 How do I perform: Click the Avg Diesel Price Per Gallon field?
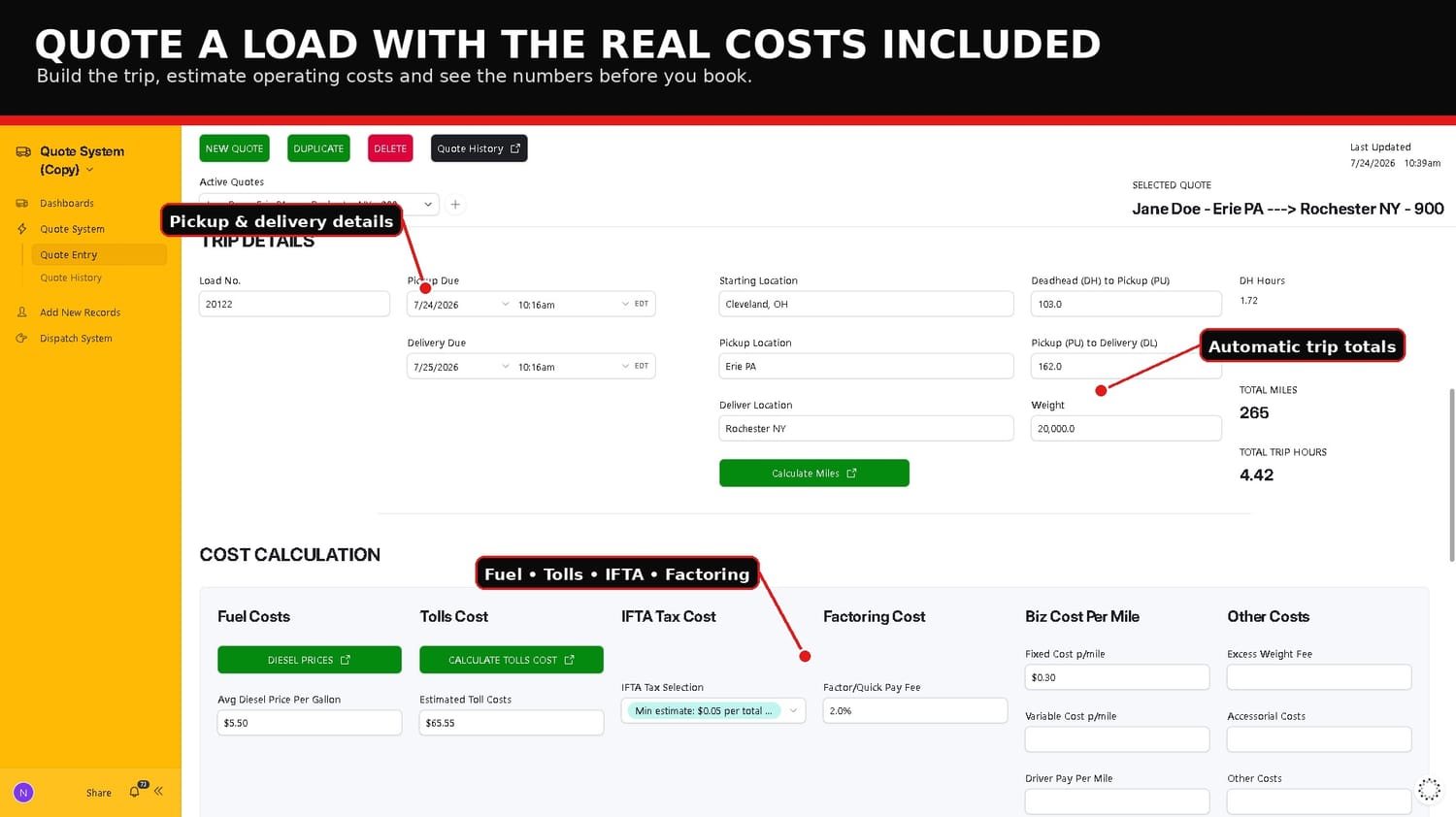[x=310, y=723]
